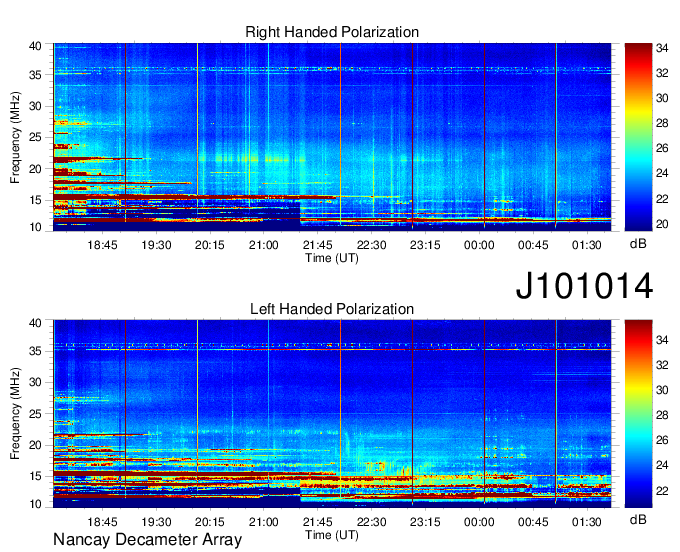Viewport: 680px width, 552px height.
Task: Click the 01:30 tick on bottom time axis
Action: (586, 522)
